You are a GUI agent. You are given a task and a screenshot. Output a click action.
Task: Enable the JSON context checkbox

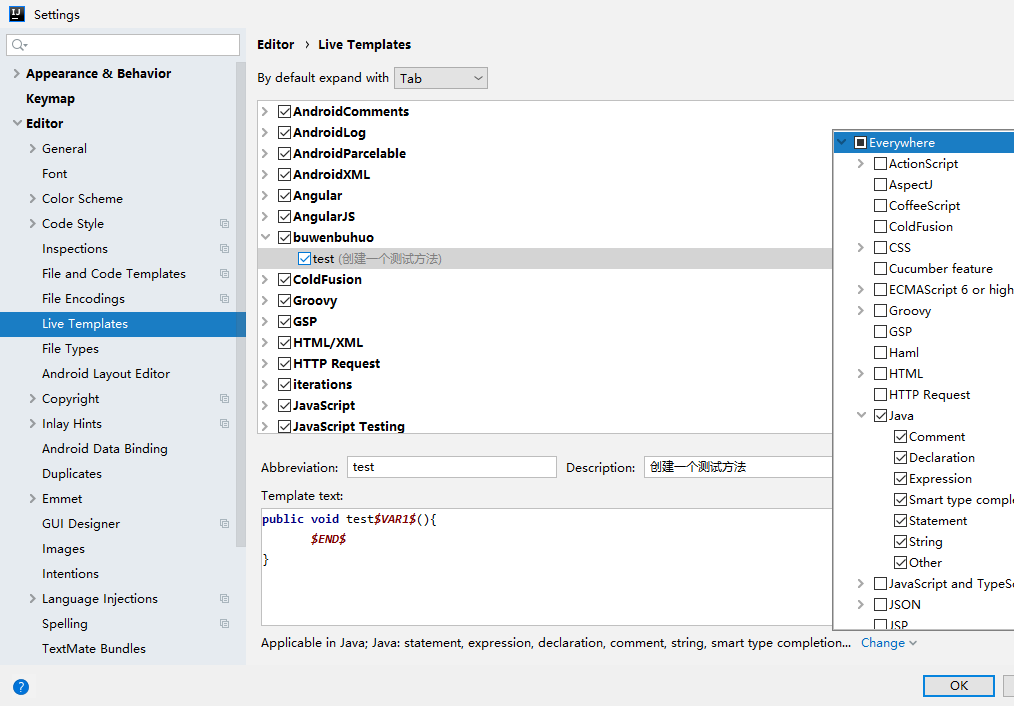click(880, 604)
